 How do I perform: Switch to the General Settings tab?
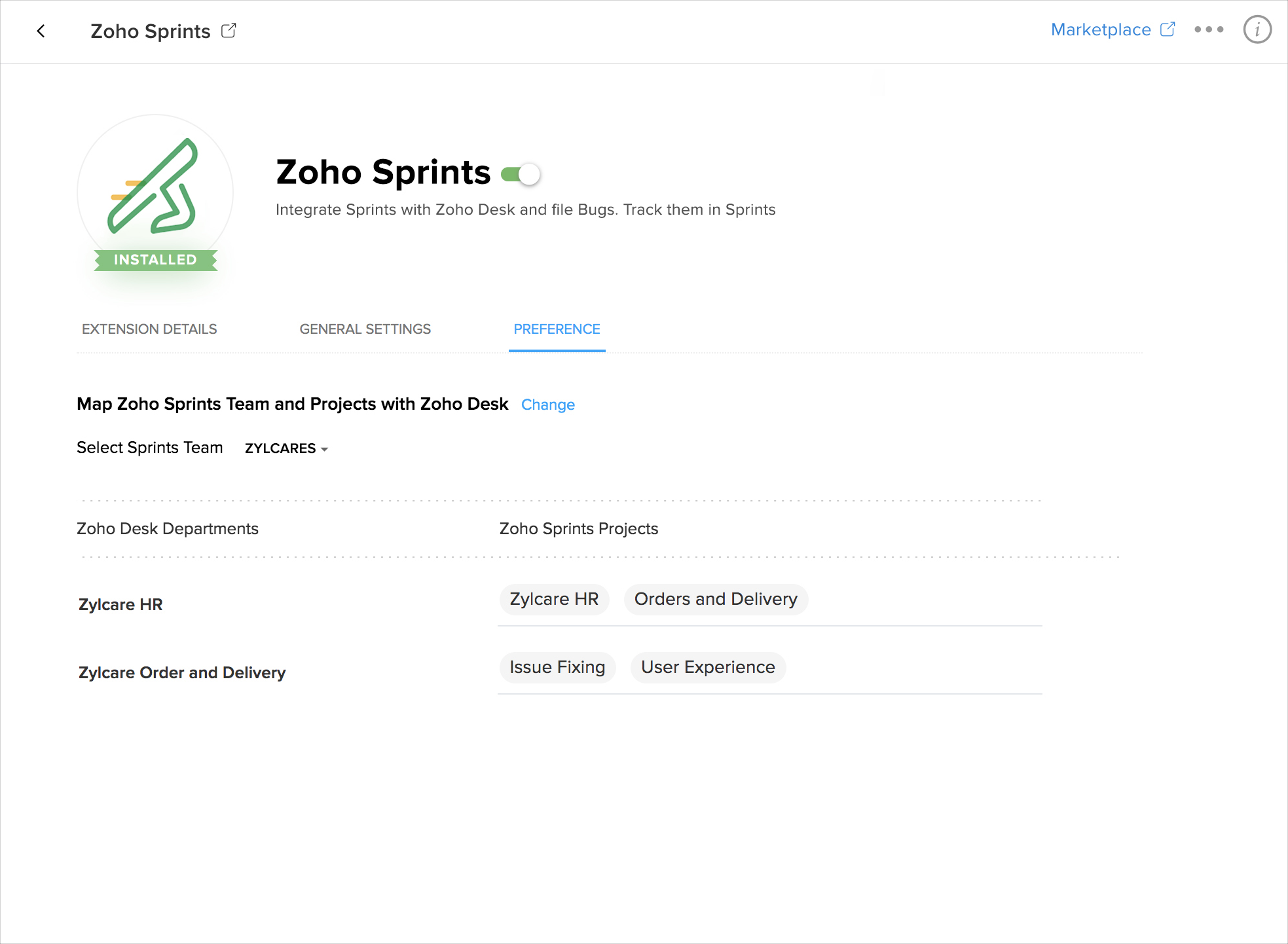point(365,329)
